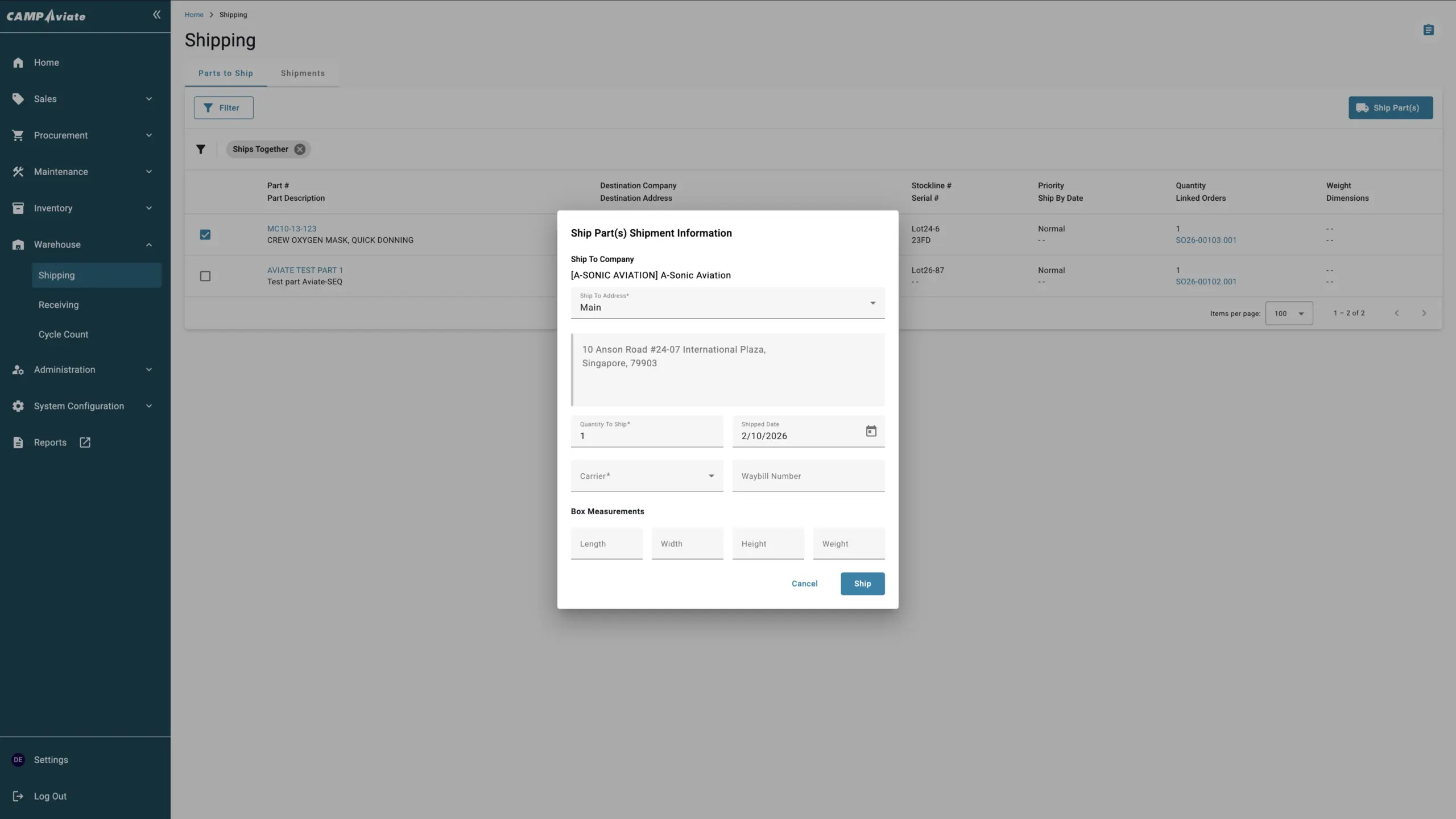
Task: Remove the Ships Together filter chip
Action: click(x=300, y=149)
